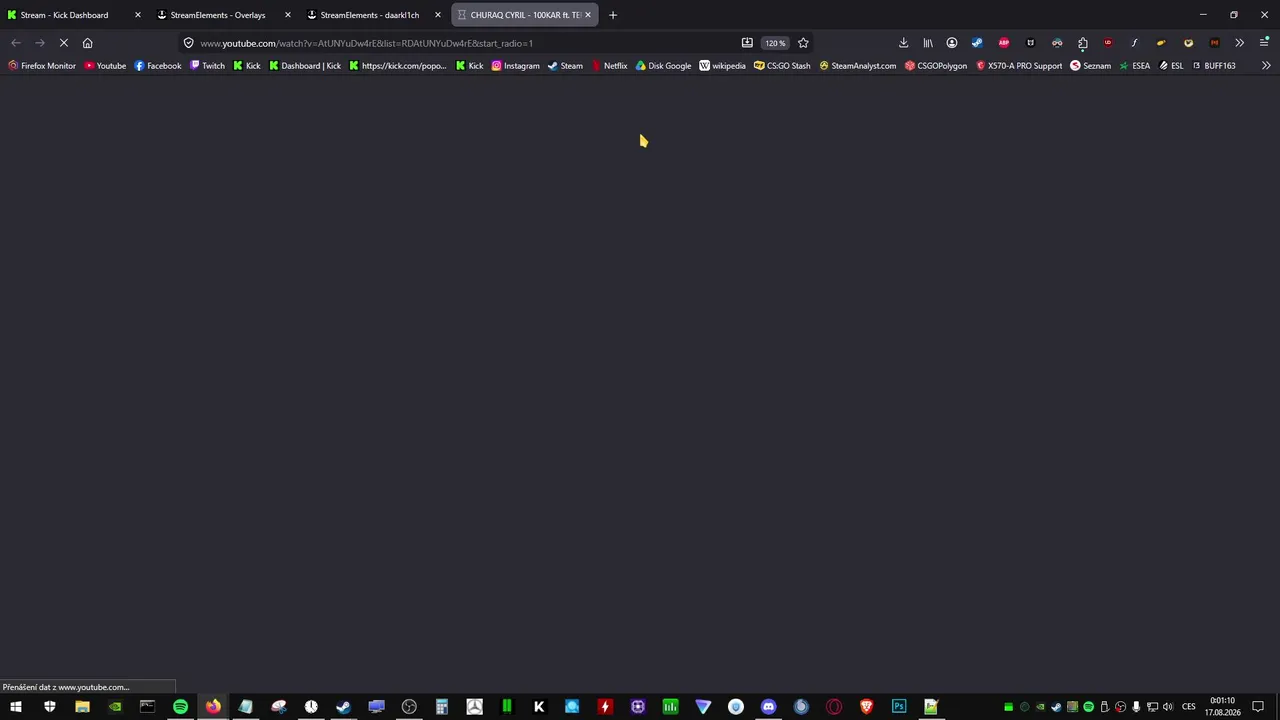The height and width of the screenshot is (720, 1280).
Task: Open Discord from the taskbar
Action: (768, 707)
